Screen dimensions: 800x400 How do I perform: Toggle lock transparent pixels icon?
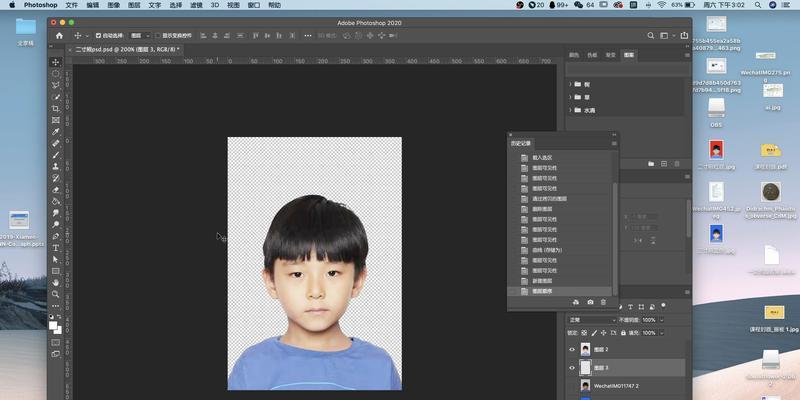pyautogui.click(x=584, y=333)
